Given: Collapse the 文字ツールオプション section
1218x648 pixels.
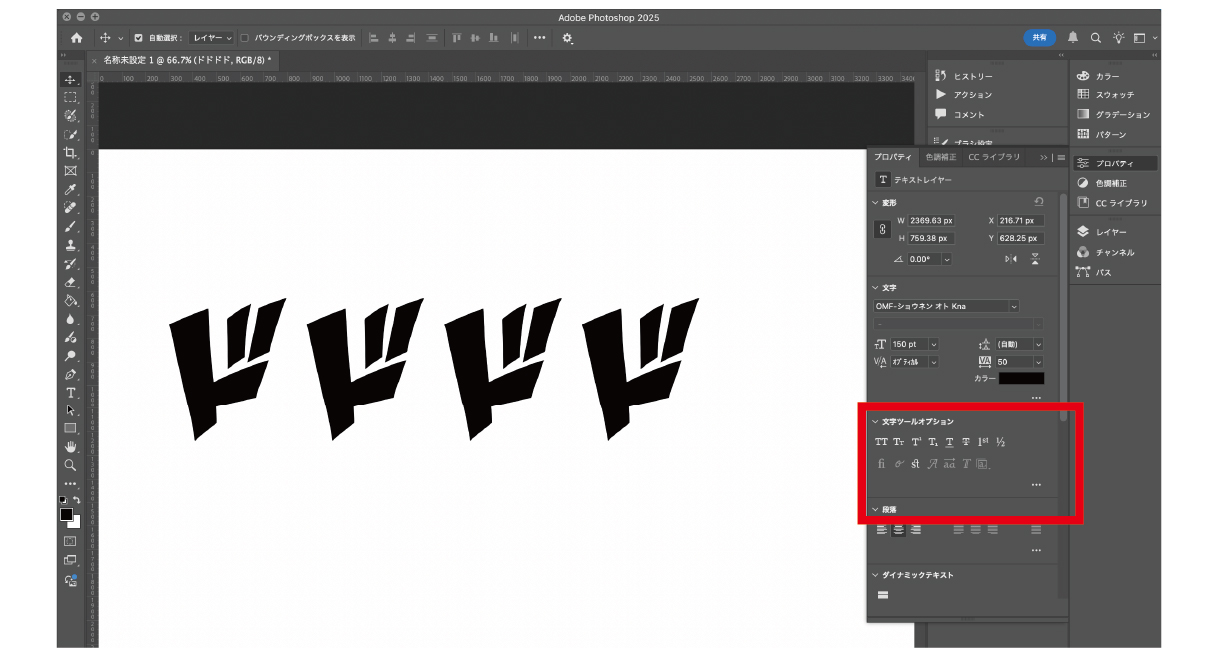Looking at the screenshot, I should point(876,422).
